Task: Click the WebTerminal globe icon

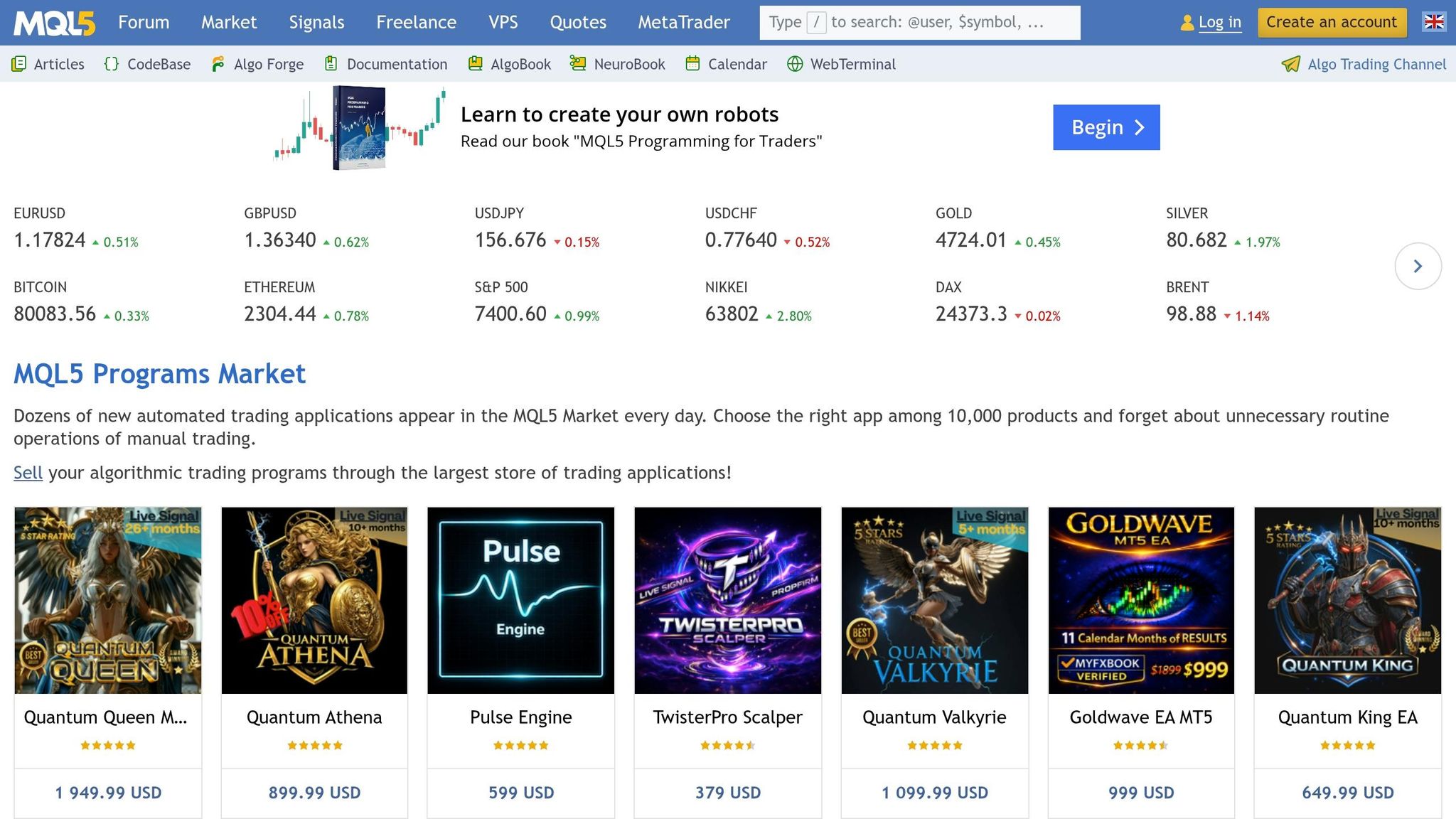Action: pos(795,64)
